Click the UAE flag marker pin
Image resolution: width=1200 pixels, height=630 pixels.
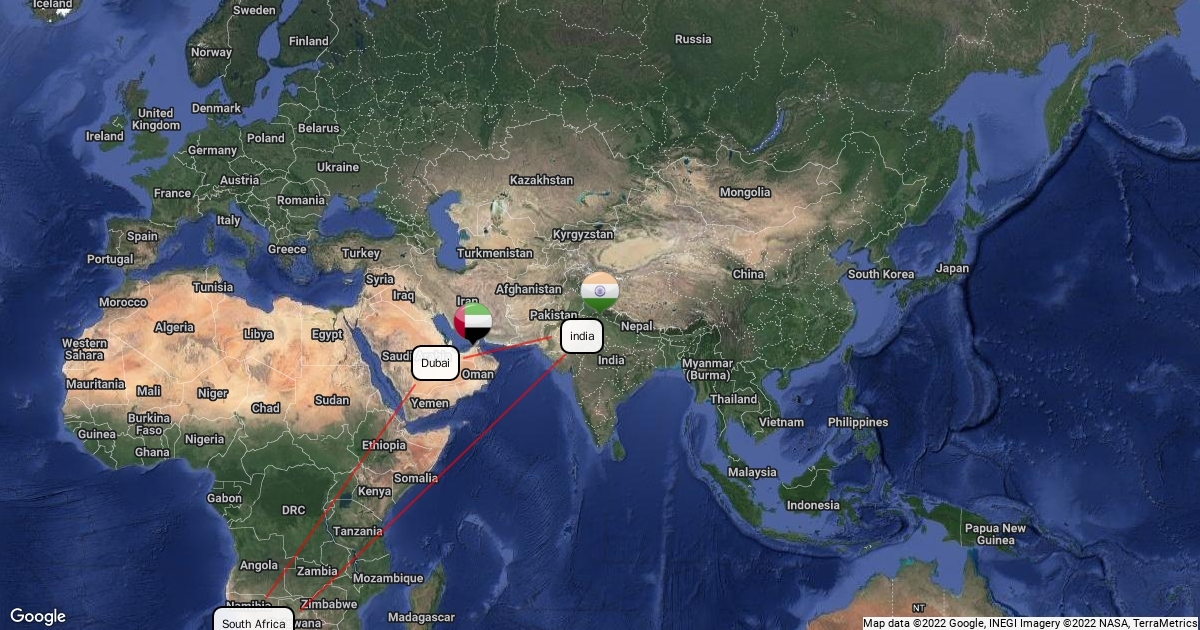click(473, 324)
